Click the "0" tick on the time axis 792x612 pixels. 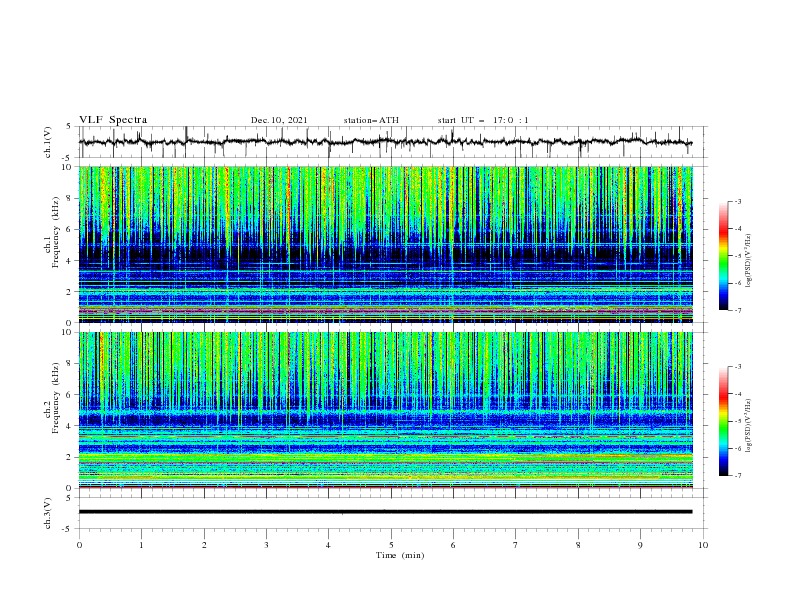[x=79, y=545]
